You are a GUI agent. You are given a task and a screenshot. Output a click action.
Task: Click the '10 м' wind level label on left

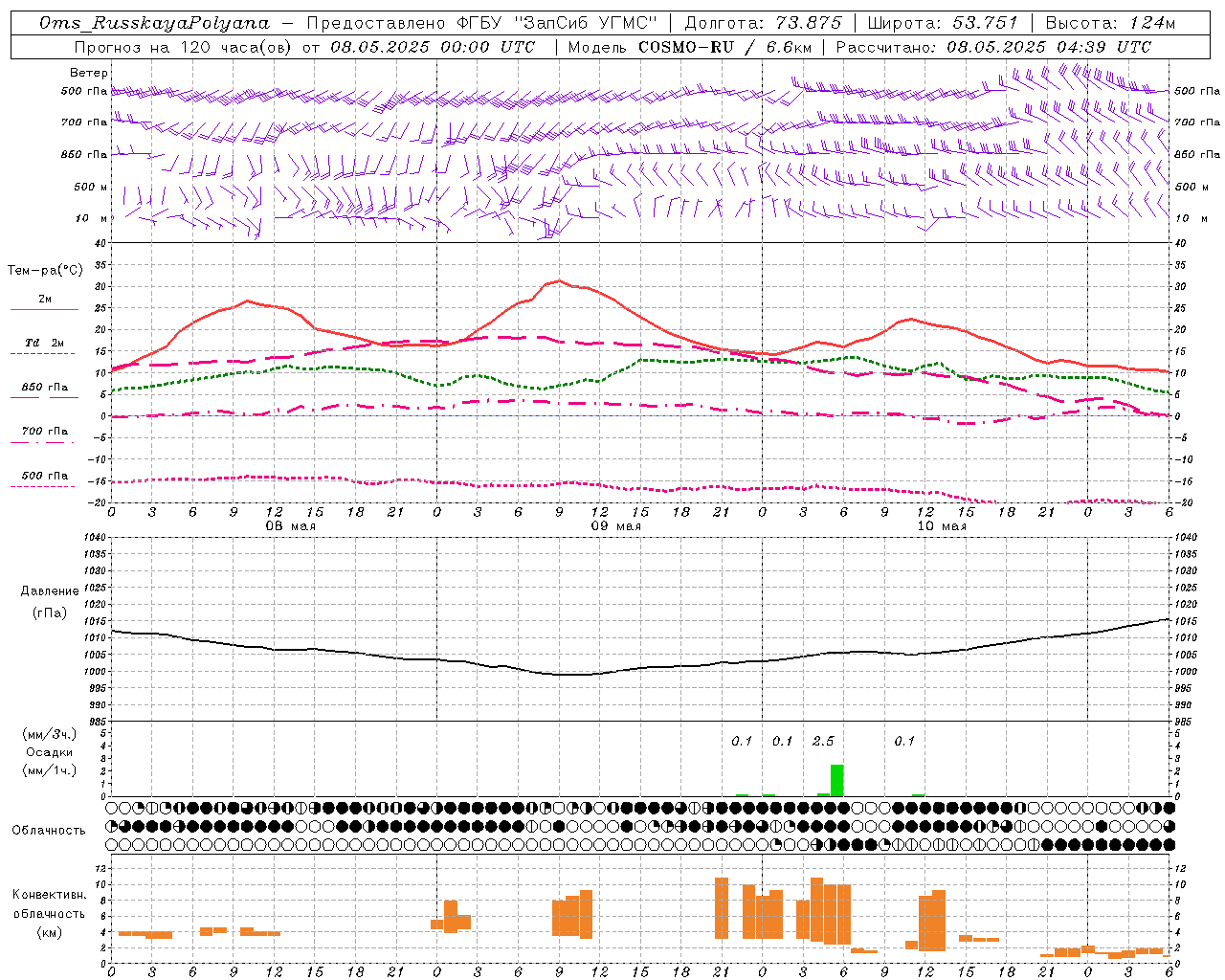(92, 218)
